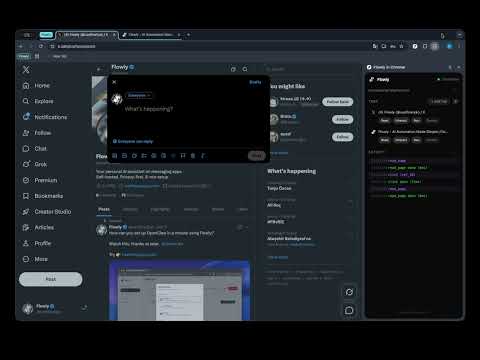Click the Flowly bookmark in the bookmarks bar

(24, 56)
